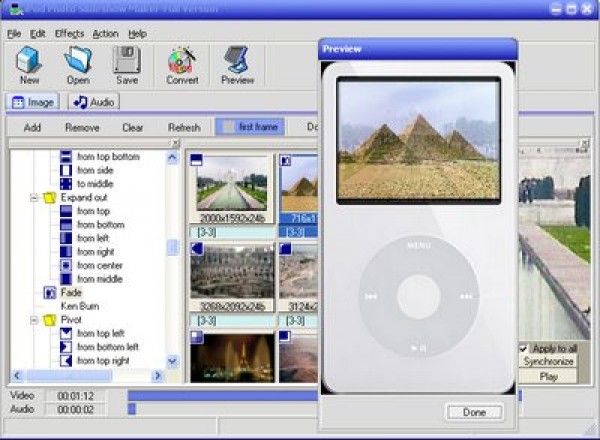Image resolution: width=600 pixels, height=440 pixels.
Task: Click transition badge on night fountain thumbnail
Action: 197,337
